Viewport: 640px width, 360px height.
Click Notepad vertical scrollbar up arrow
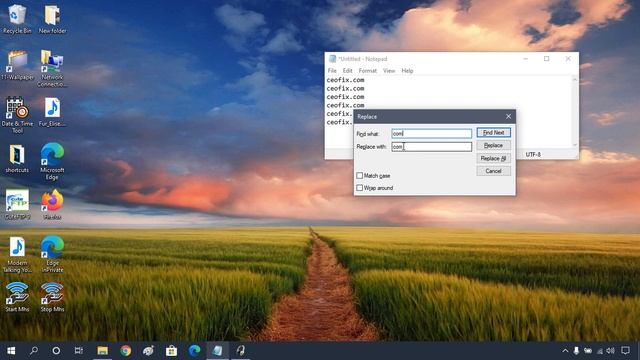(575, 80)
